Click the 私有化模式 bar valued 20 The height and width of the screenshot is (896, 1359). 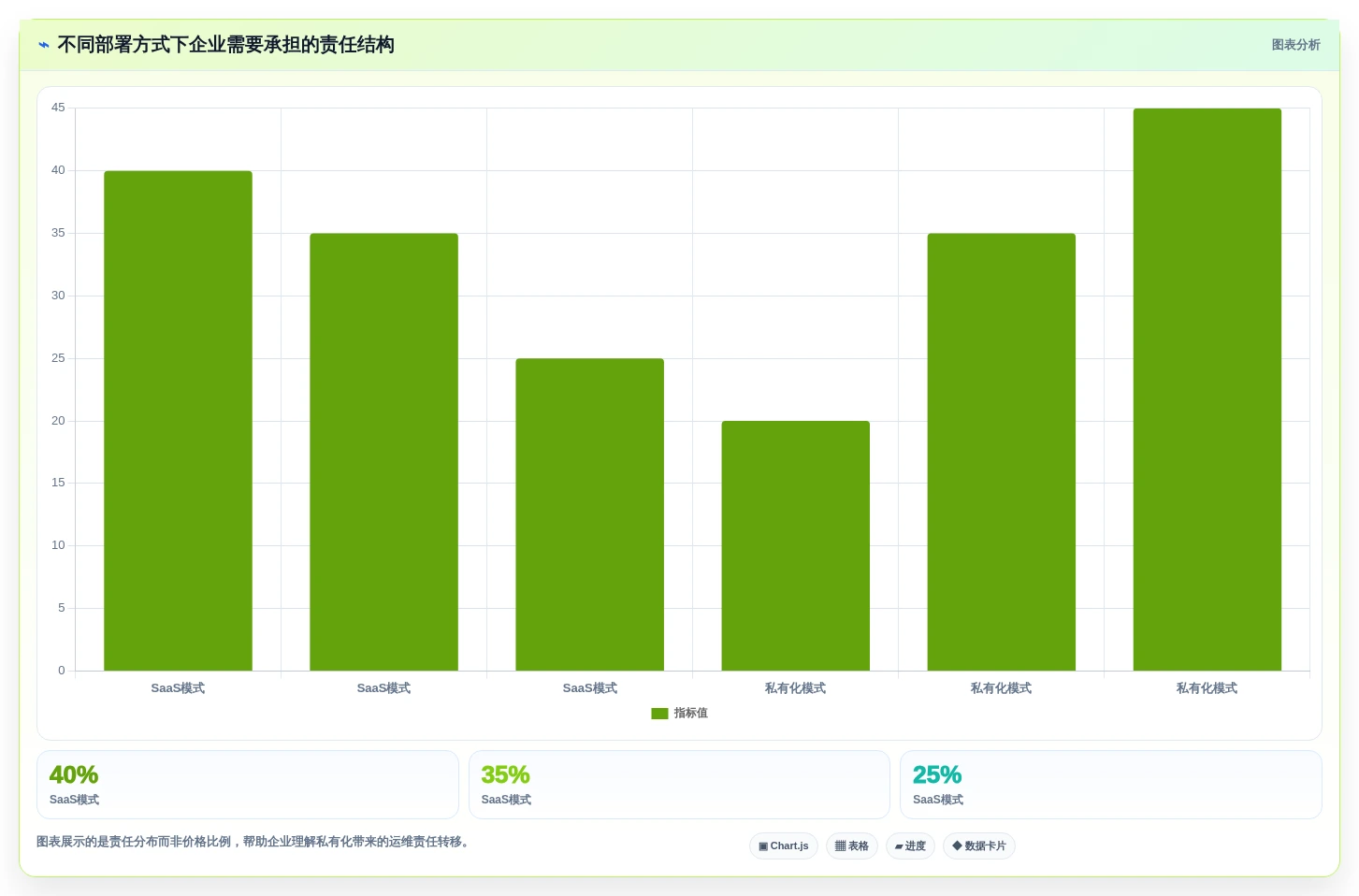click(x=796, y=546)
